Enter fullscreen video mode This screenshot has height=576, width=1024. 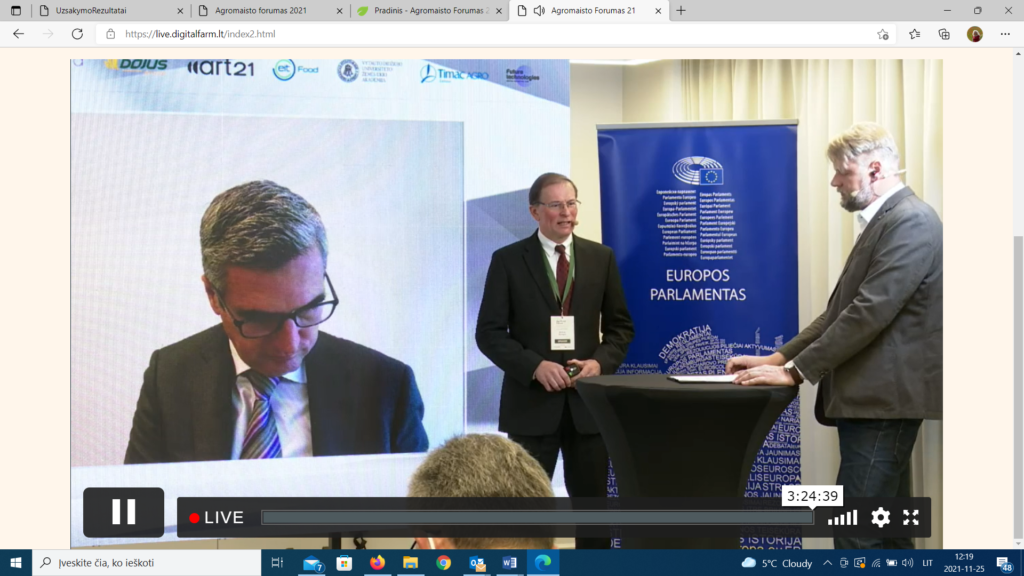tap(911, 517)
